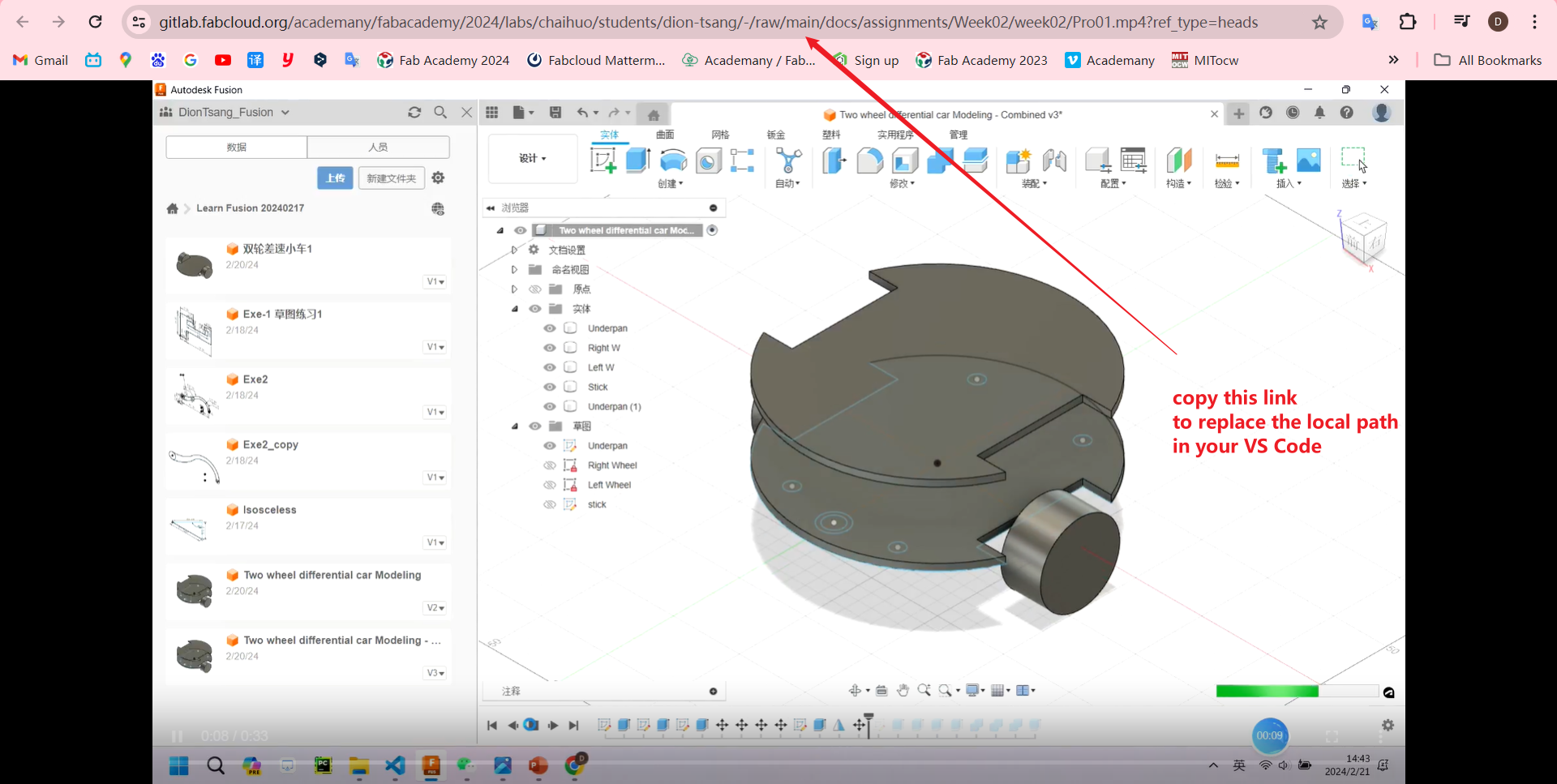The image size is (1557, 784).
Task: Open the 创建 create menu dropdown
Action: (670, 184)
